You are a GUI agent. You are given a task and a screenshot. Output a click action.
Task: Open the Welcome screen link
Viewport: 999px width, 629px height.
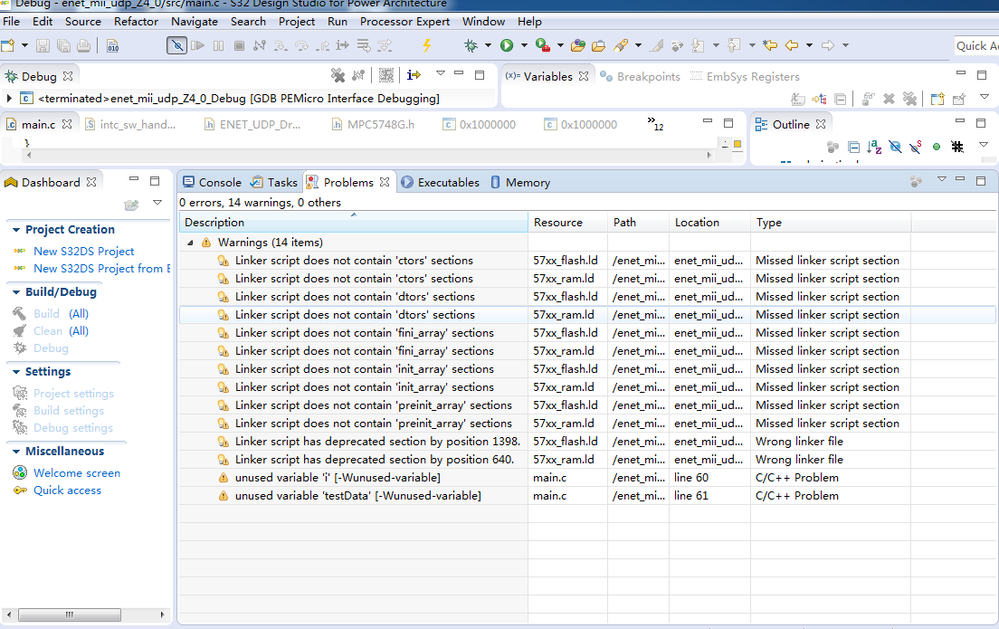click(76, 473)
